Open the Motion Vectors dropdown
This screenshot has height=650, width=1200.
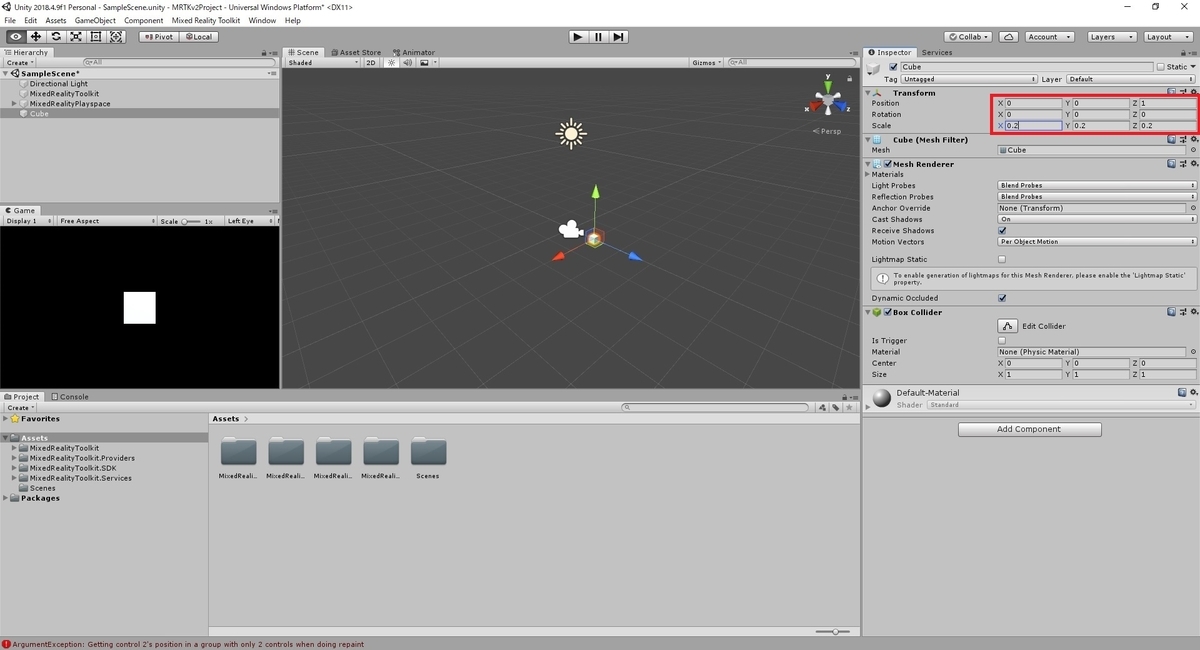click(1097, 242)
